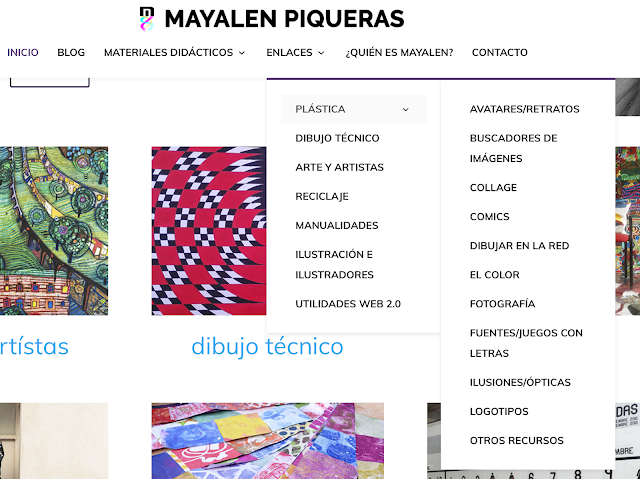
Task: Go to the Inicio menu item
Action: (23, 52)
